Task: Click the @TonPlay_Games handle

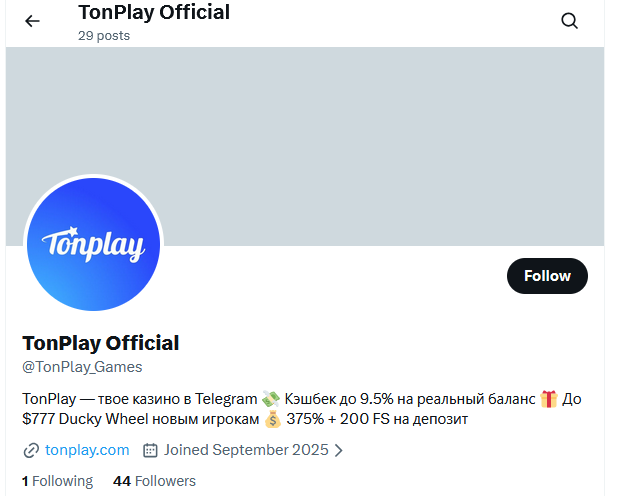Action: coord(82,367)
